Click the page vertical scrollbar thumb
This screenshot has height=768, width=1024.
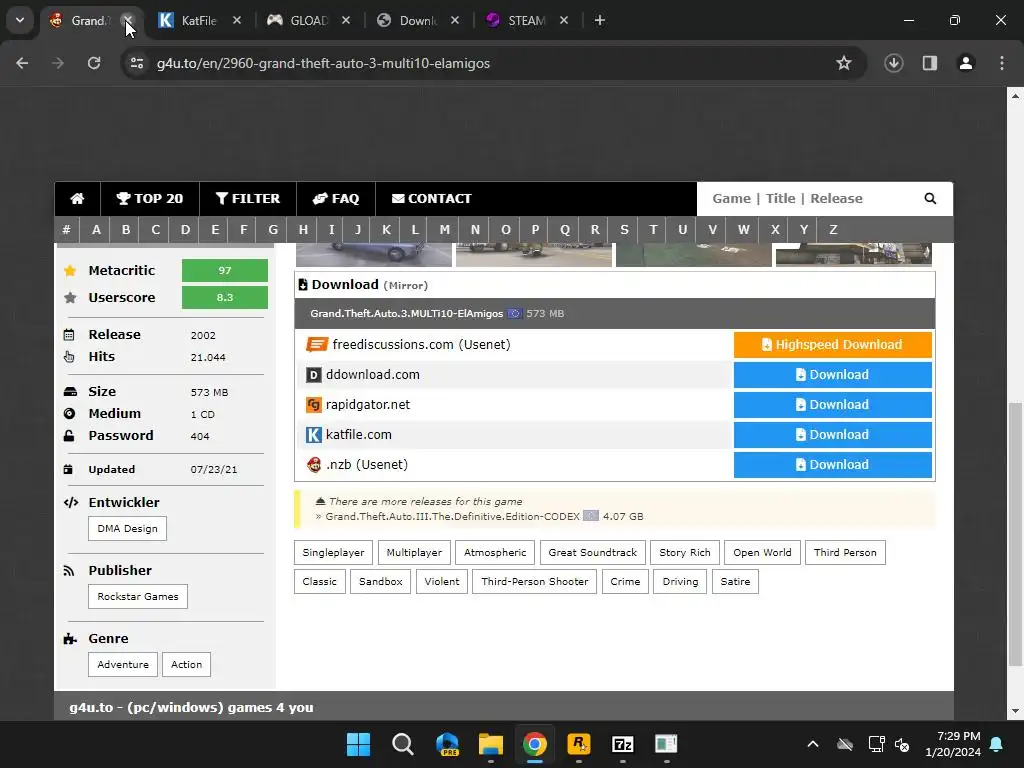coord(1015,534)
